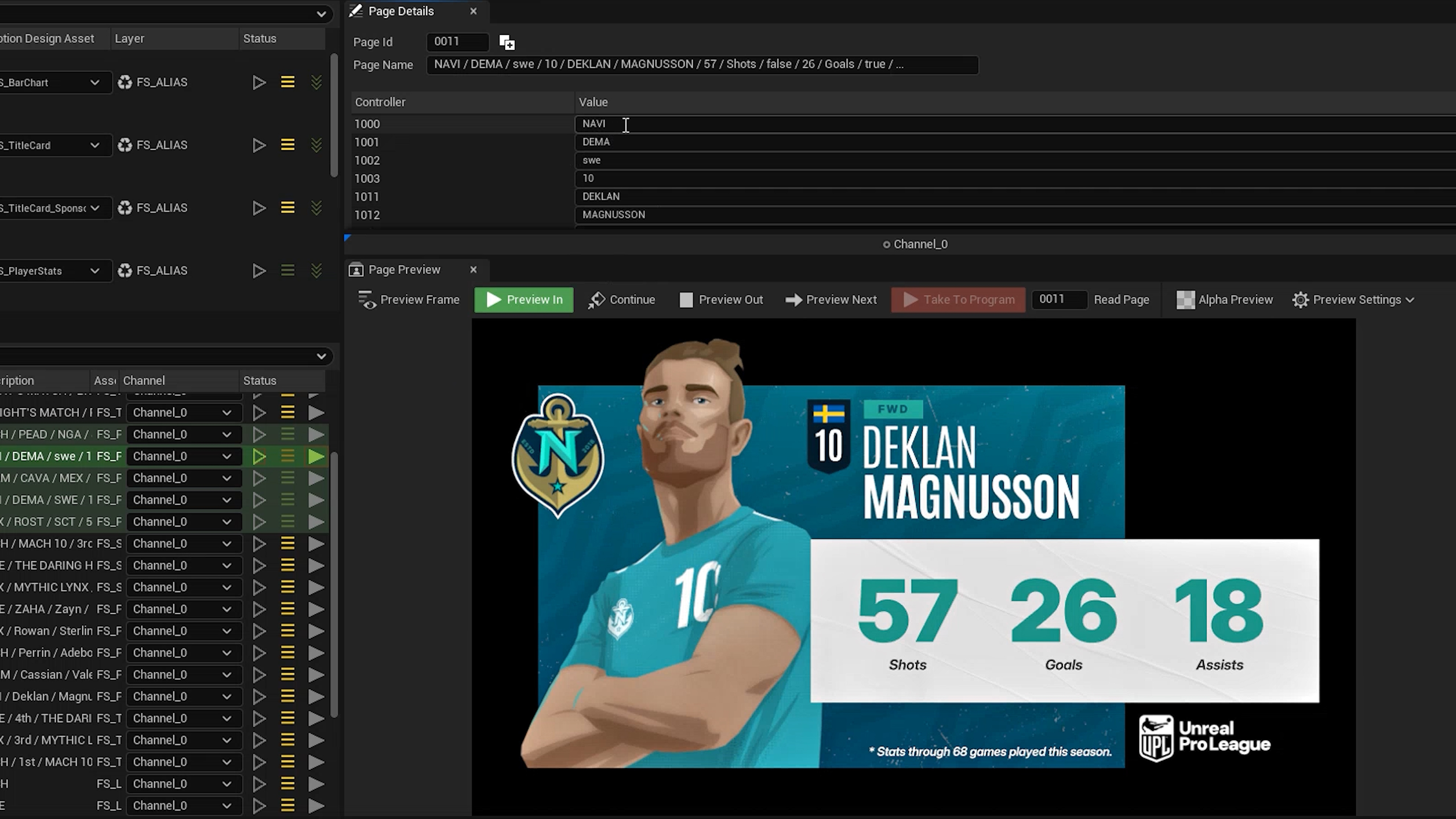Switch to the Page Details tab
Image resolution: width=1456 pixels, height=819 pixels.
coord(401,11)
